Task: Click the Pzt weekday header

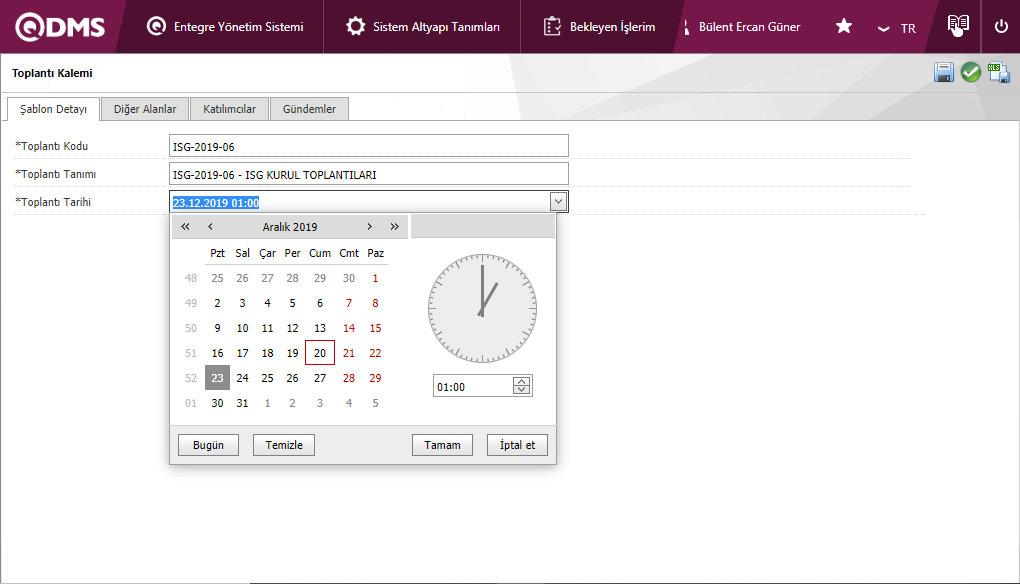Action: pos(217,253)
